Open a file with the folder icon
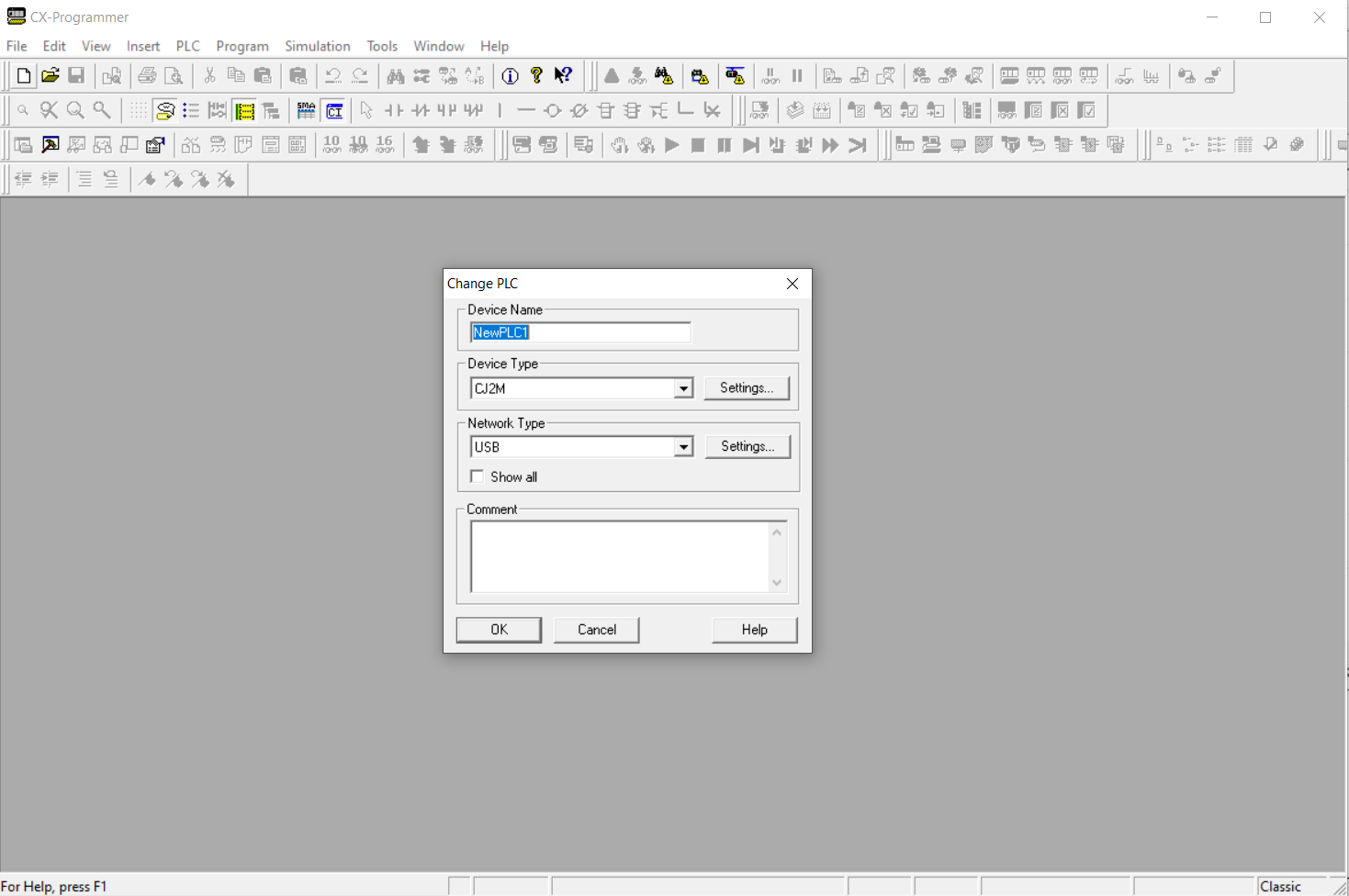This screenshot has height=896, width=1349. tap(51, 76)
